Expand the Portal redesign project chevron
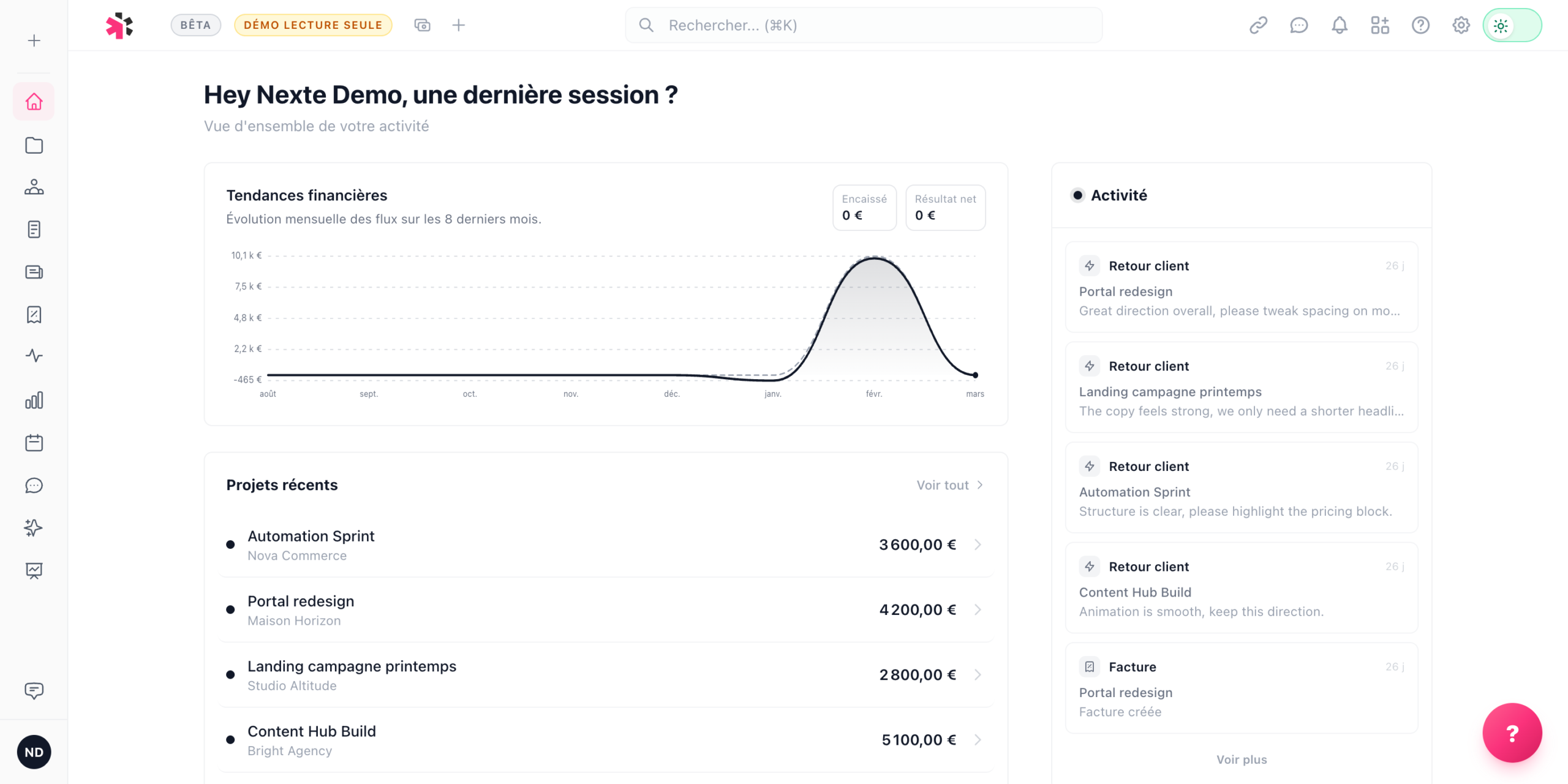Viewport: 1568px width, 784px height. point(978,609)
